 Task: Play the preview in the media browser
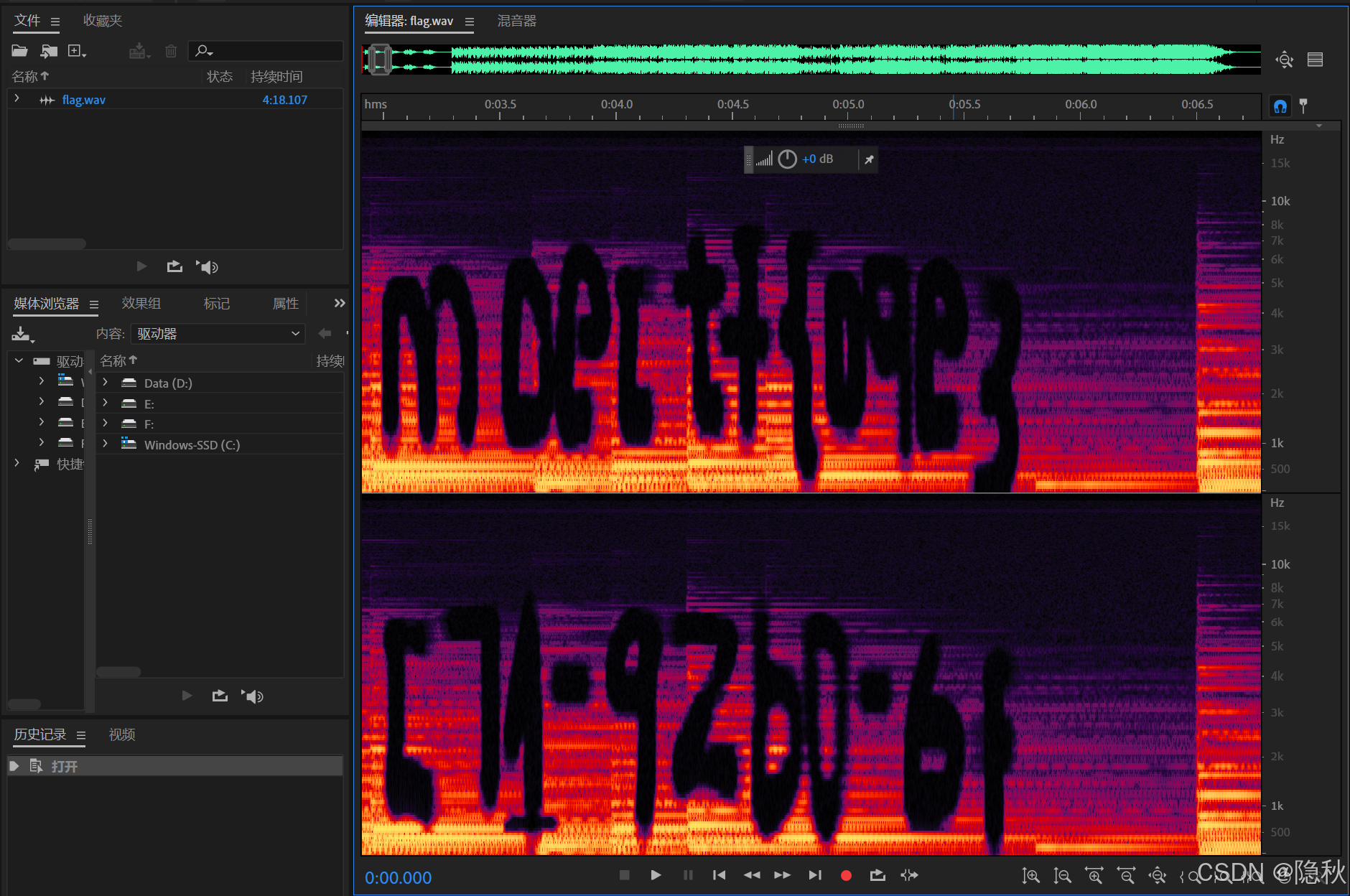pyautogui.click(x=186, y=695)
